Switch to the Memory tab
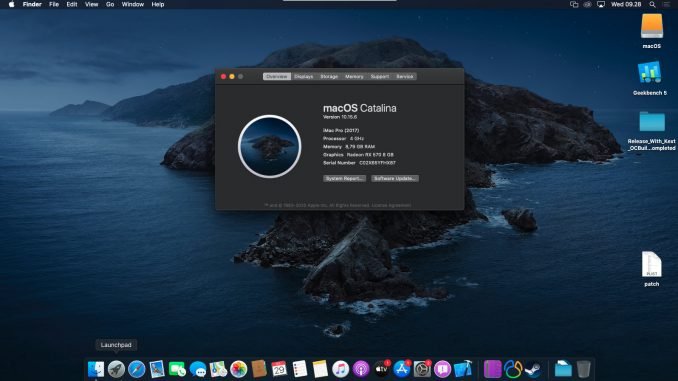Image resolution: width=678 pixels, height=381 pixels. click(354, 77)
